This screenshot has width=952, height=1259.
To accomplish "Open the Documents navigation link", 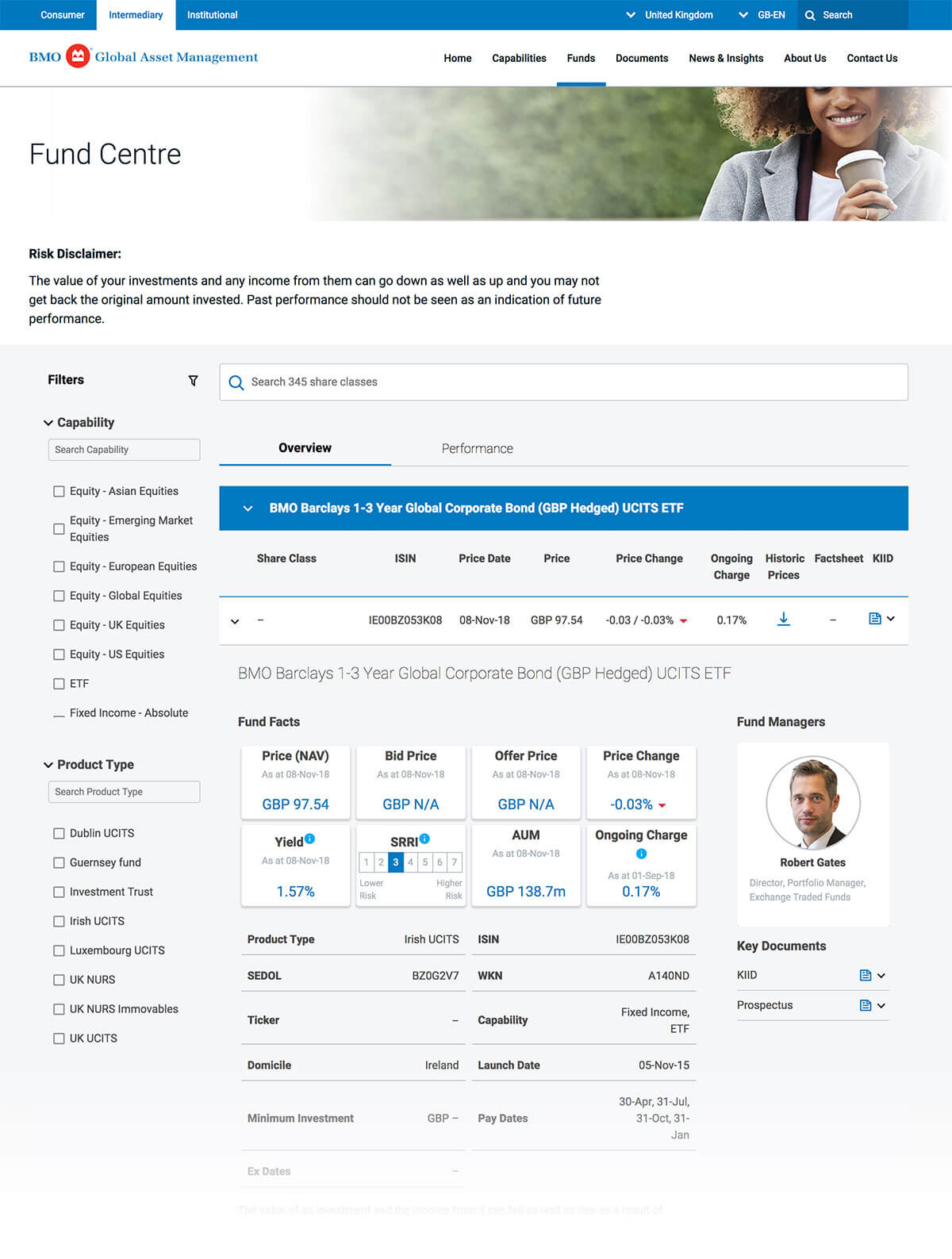I will [x=642, y=58].
